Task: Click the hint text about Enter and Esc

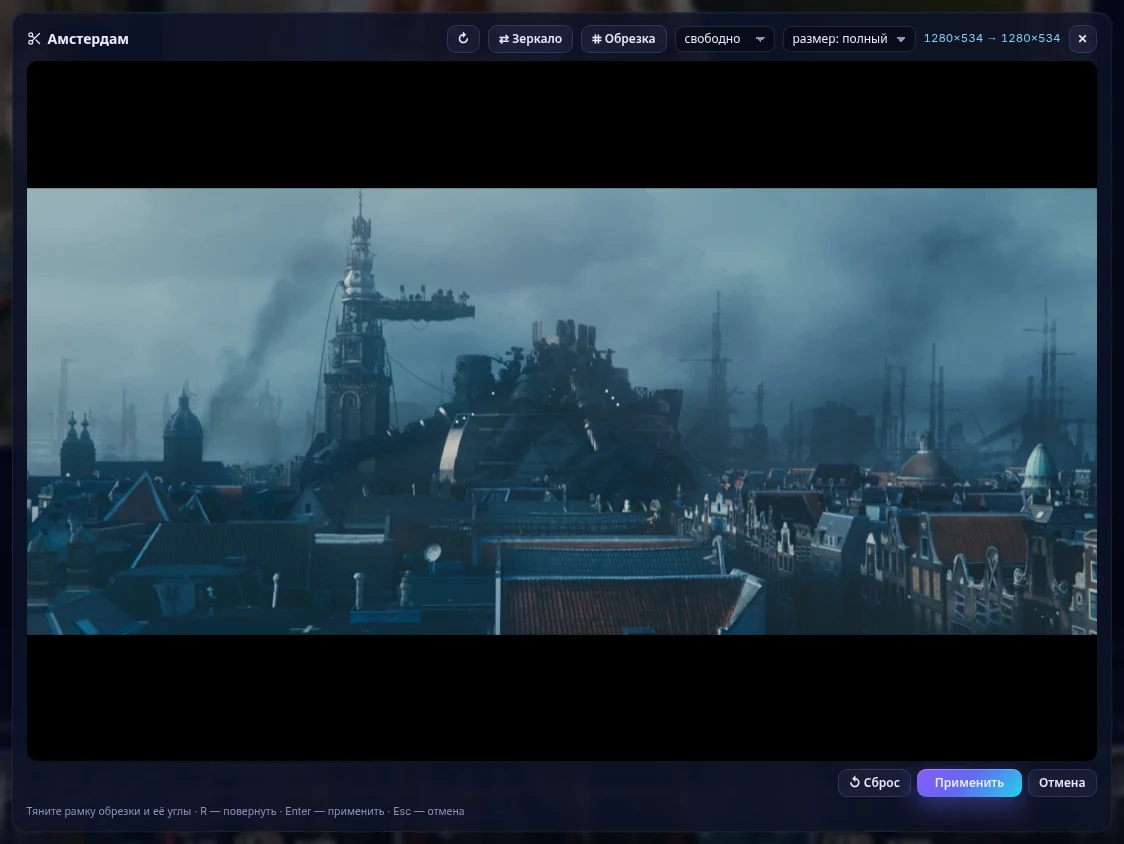Action: [245, 811]
